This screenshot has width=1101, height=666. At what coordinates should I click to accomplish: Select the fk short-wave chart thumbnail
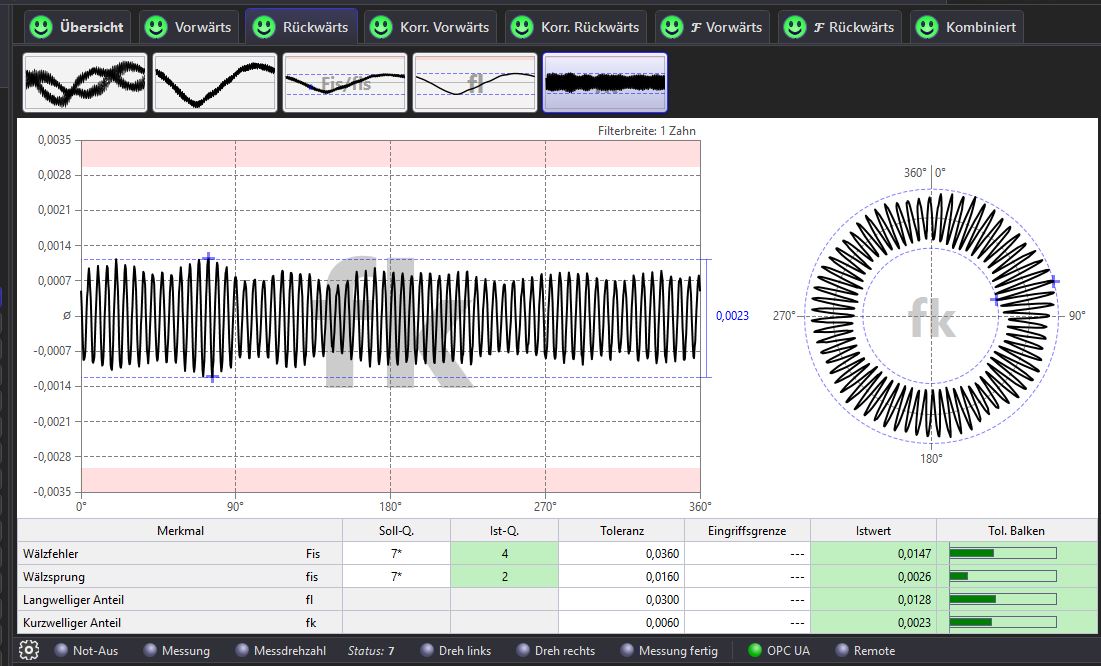(604, 82)
